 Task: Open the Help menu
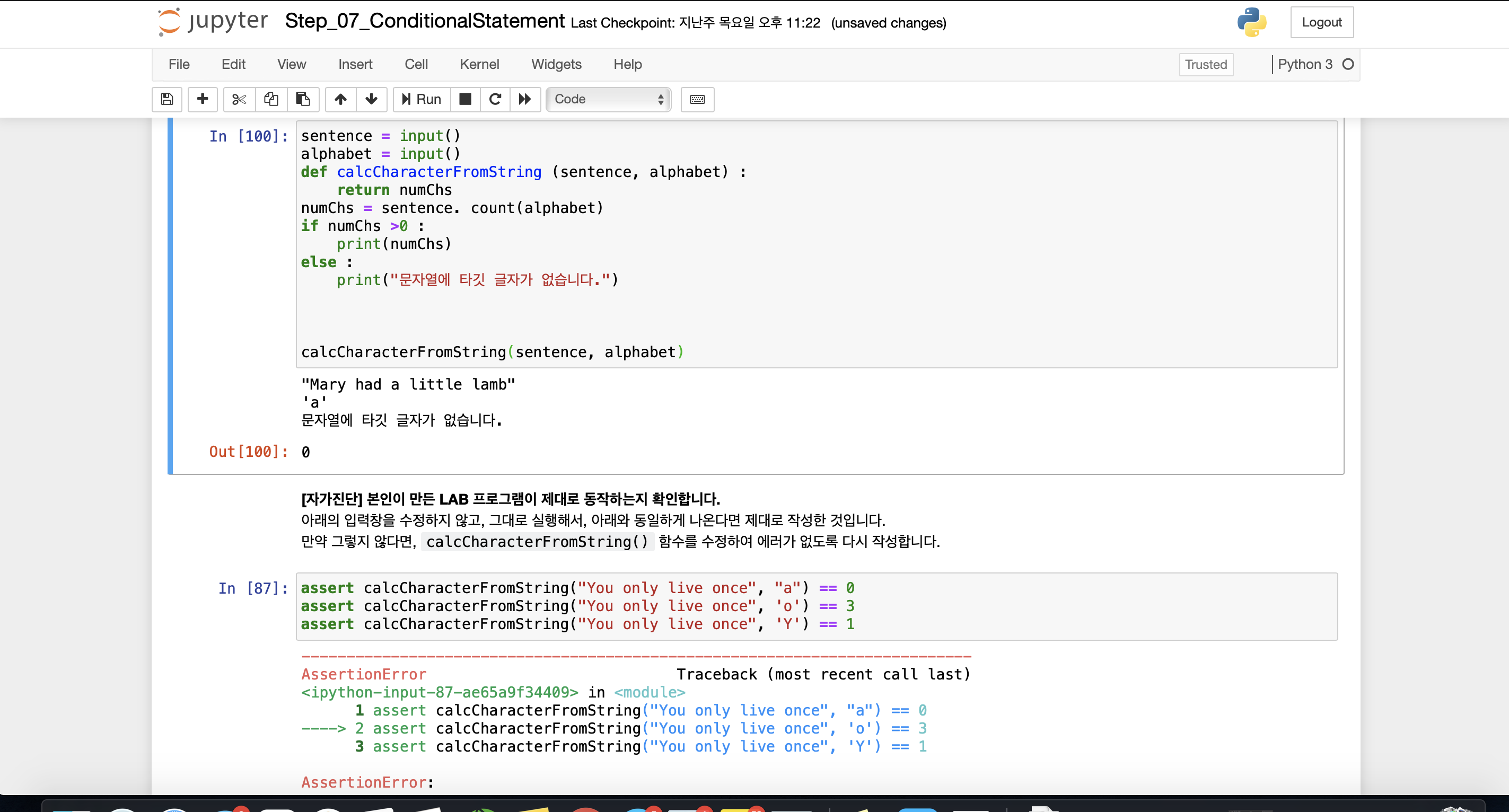click(x=627, y=64)
